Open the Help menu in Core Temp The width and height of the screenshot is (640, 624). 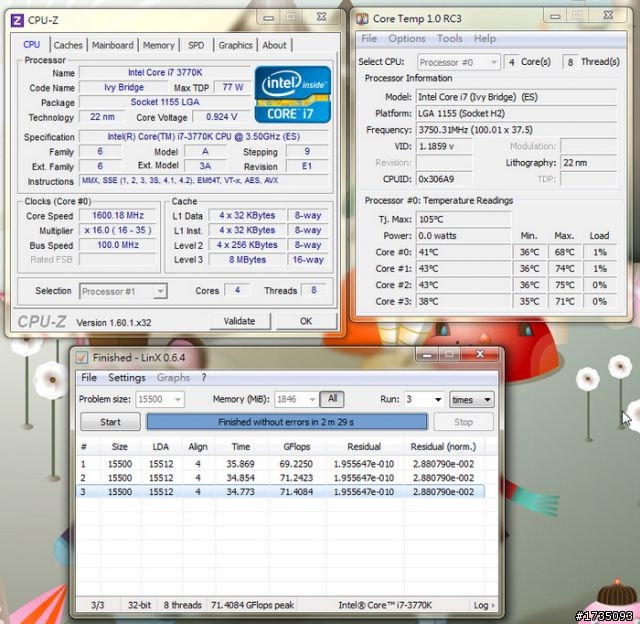(x=484, y=38)
